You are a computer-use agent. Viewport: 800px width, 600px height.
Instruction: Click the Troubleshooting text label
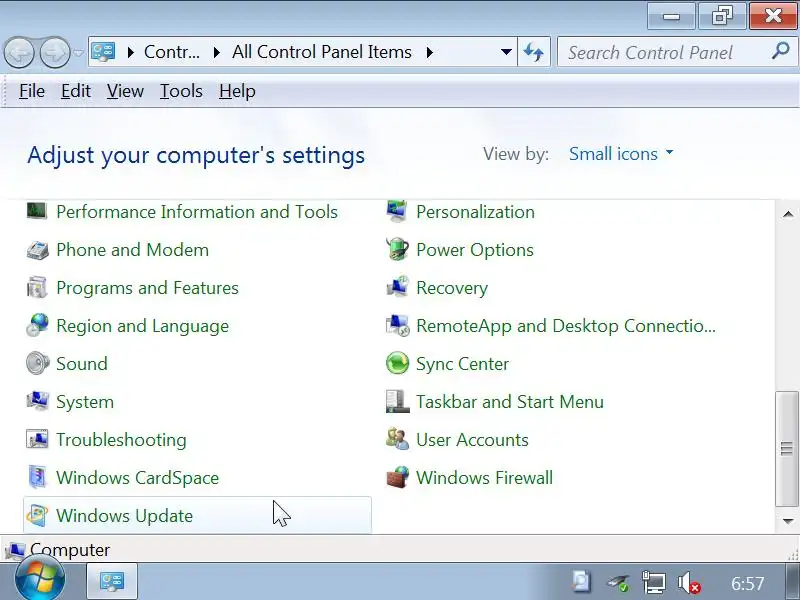tap(121, 440)
